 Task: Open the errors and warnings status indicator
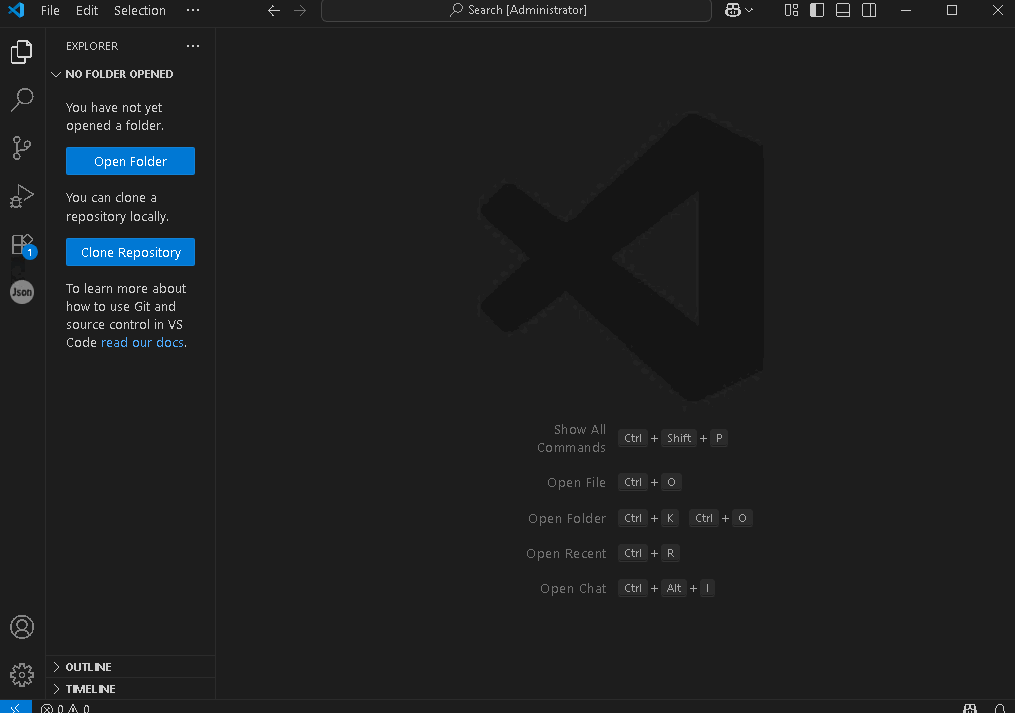point(65,708)
